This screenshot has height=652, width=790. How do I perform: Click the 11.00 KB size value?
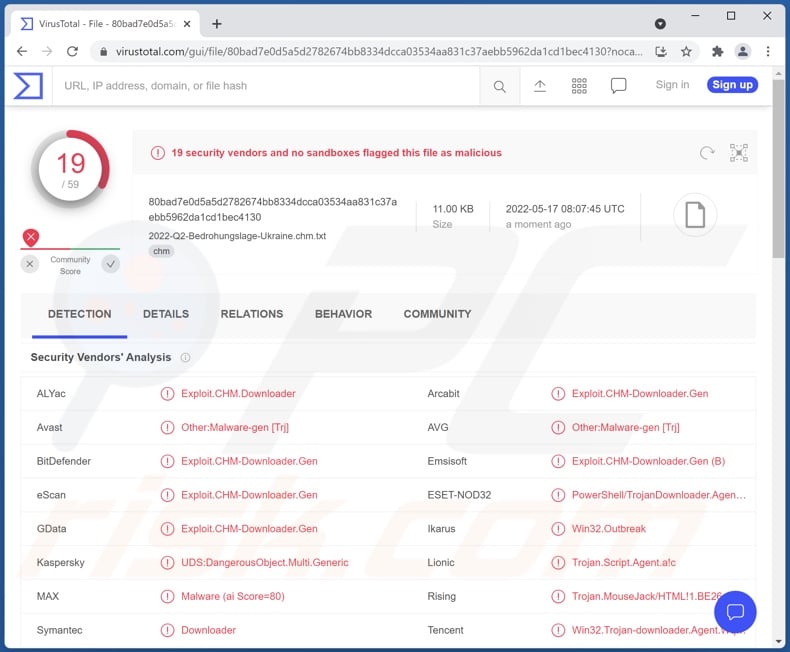tap(453, 209)
